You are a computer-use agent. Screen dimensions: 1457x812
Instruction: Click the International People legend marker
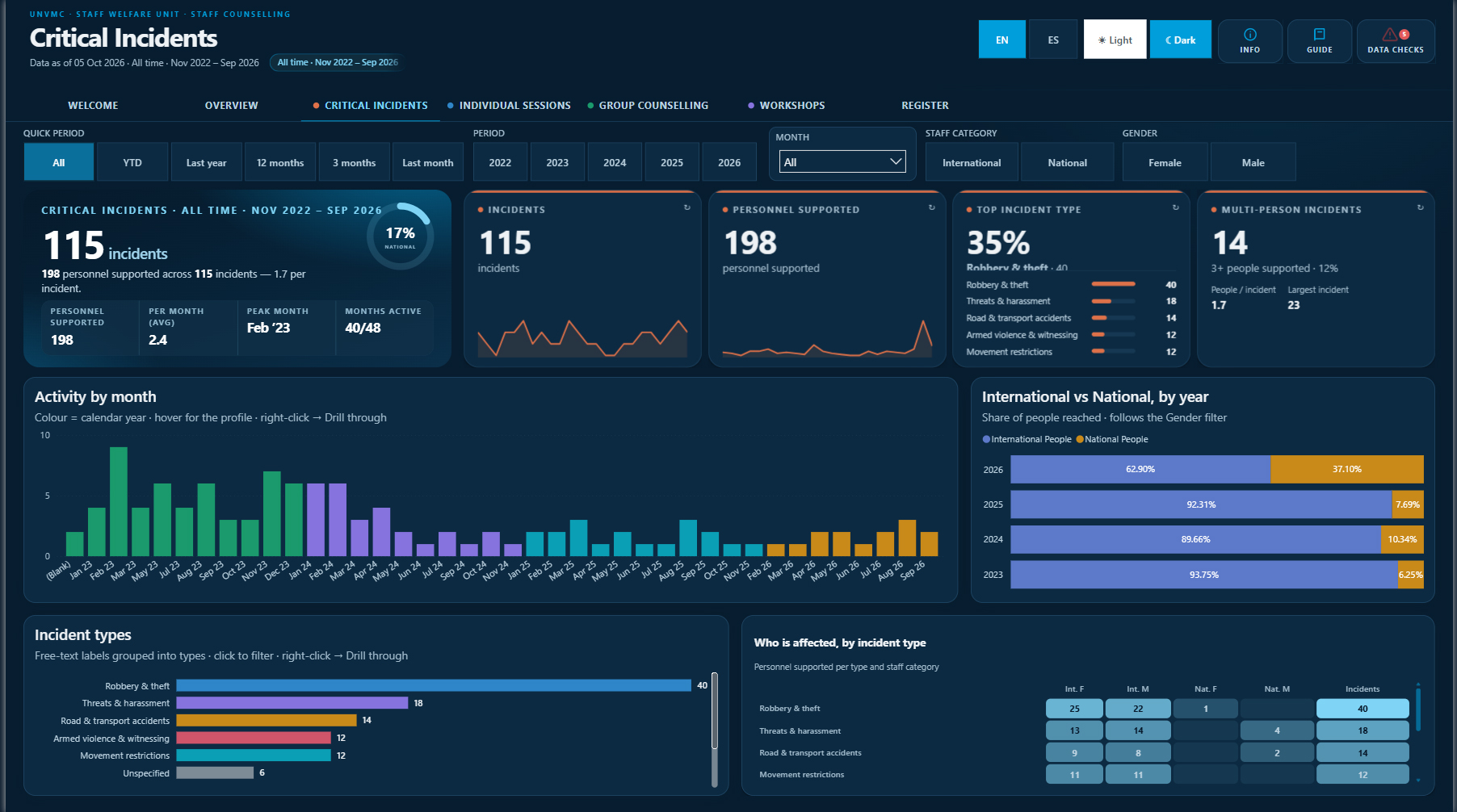(x=986, y=439)
